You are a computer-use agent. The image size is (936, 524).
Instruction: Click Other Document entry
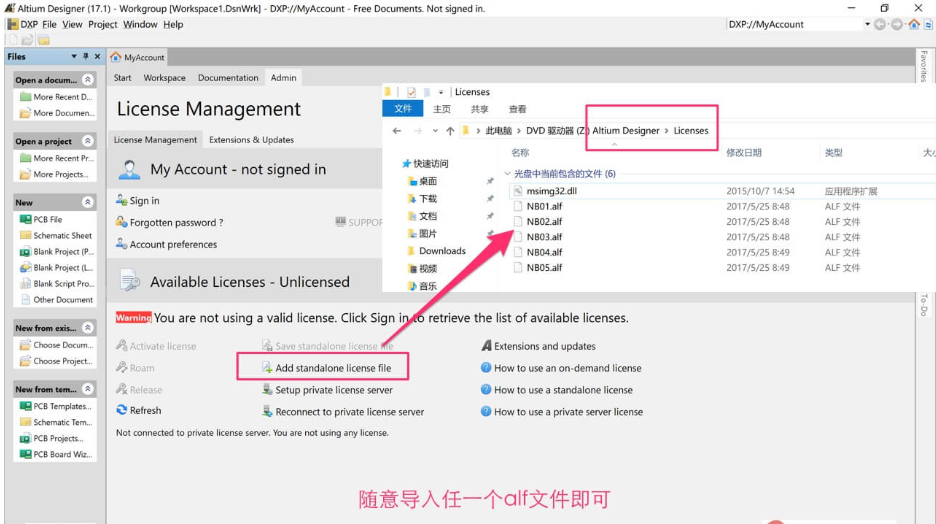pyautogui.click(x=57, y=300)
